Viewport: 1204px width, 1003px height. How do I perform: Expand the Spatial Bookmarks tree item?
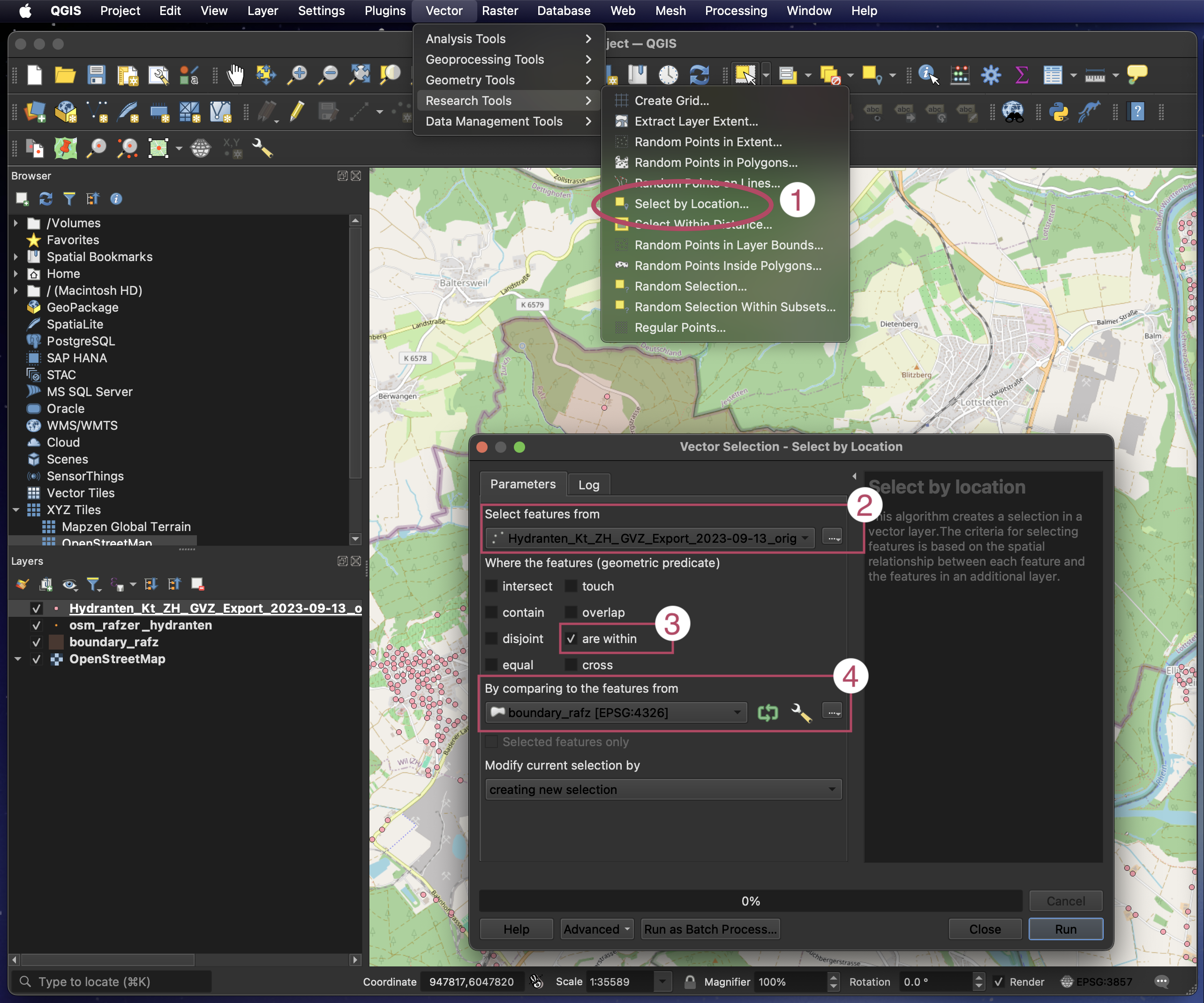[x=16, y=257]
